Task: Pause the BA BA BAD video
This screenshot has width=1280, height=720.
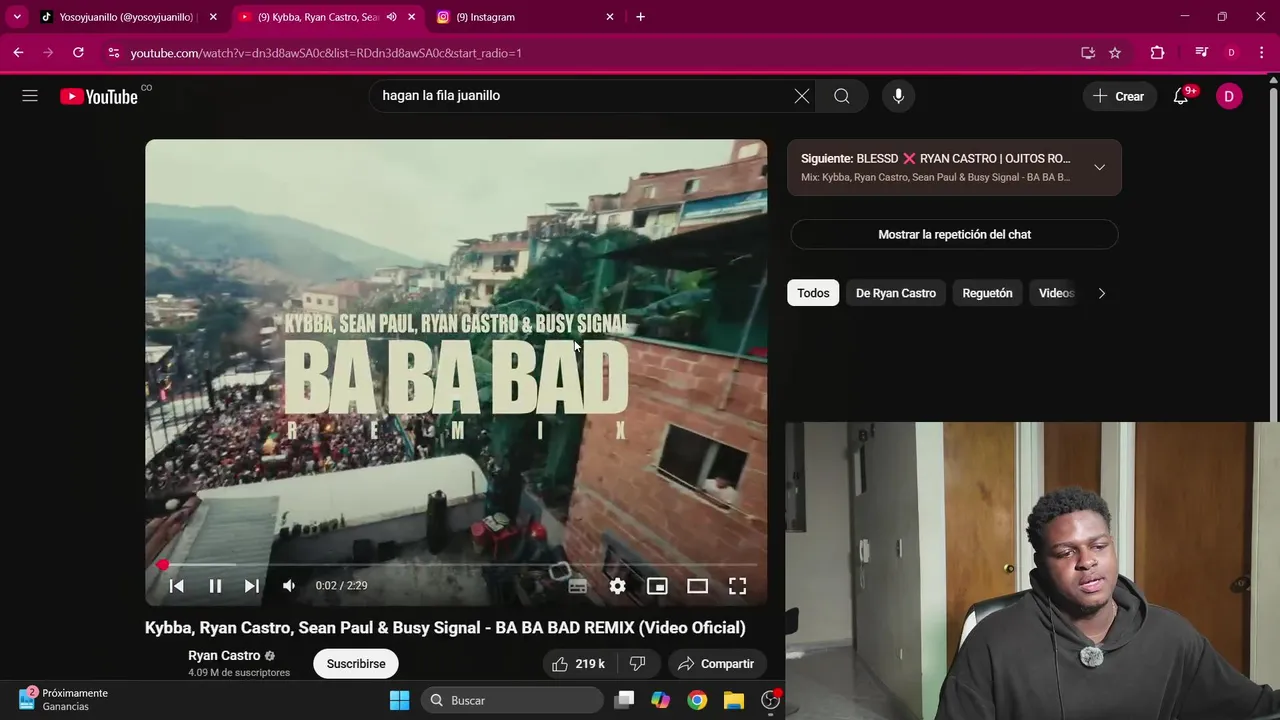Action: 215,586
